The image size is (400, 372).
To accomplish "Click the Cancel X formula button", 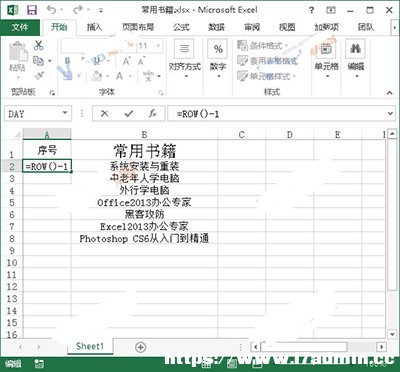I will point(105,114).
